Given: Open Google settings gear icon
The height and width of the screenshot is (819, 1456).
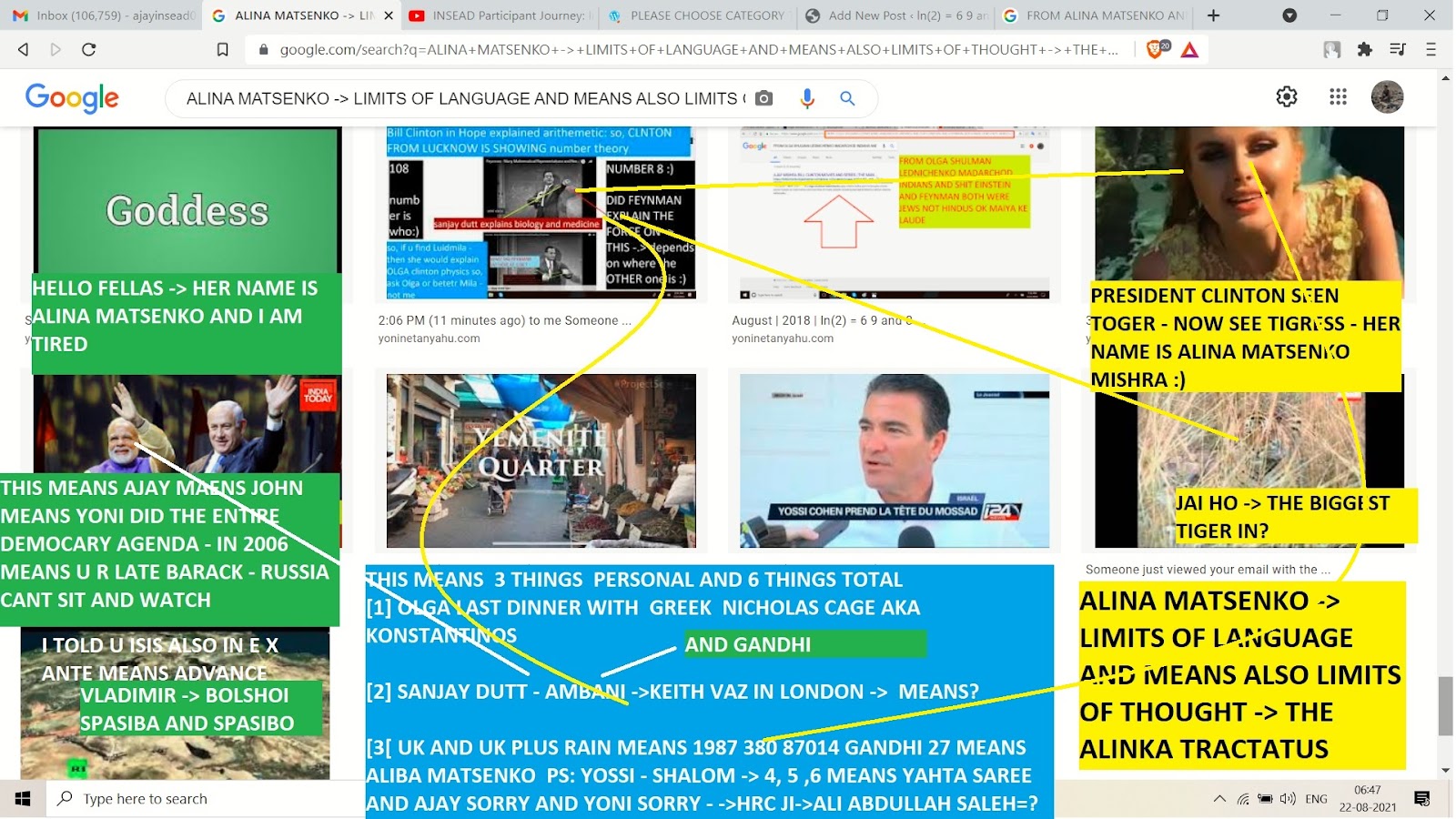Looking at the screenshot, I should 1286,96.
